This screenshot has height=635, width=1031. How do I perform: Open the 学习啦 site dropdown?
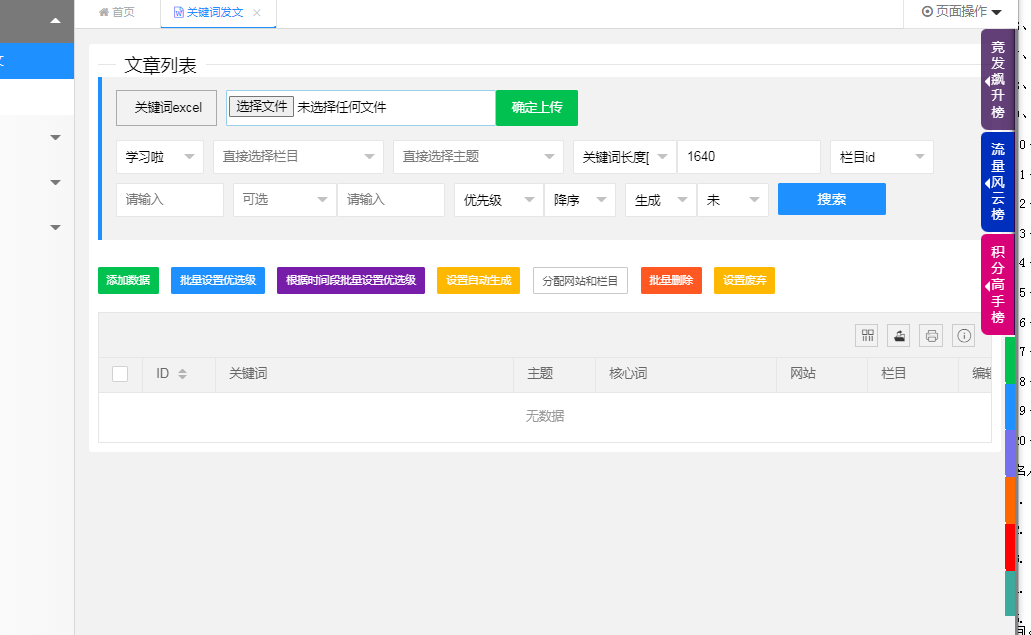160,157
